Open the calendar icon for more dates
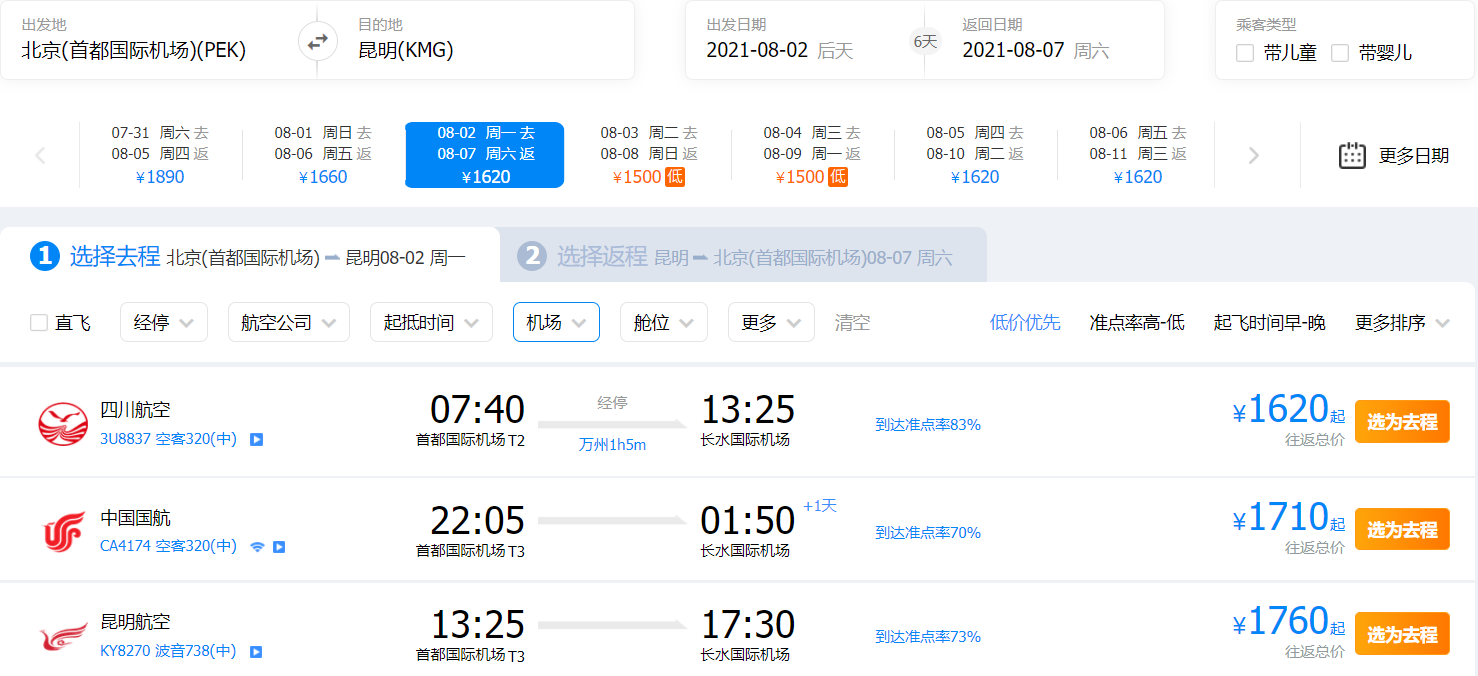The image size is (1478, 676). pos(1352,155)
